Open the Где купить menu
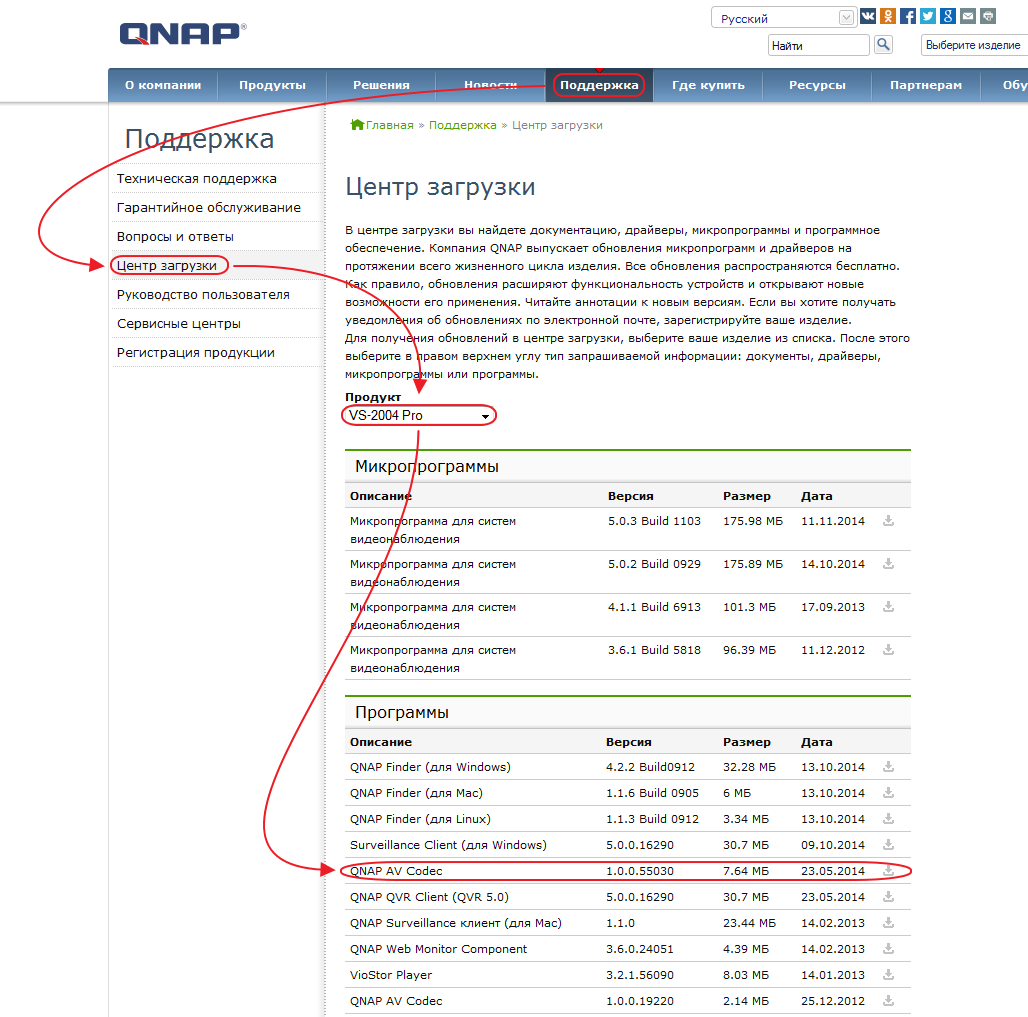The width and height of the screenshot is (1028, 1017). coord(708,85)
